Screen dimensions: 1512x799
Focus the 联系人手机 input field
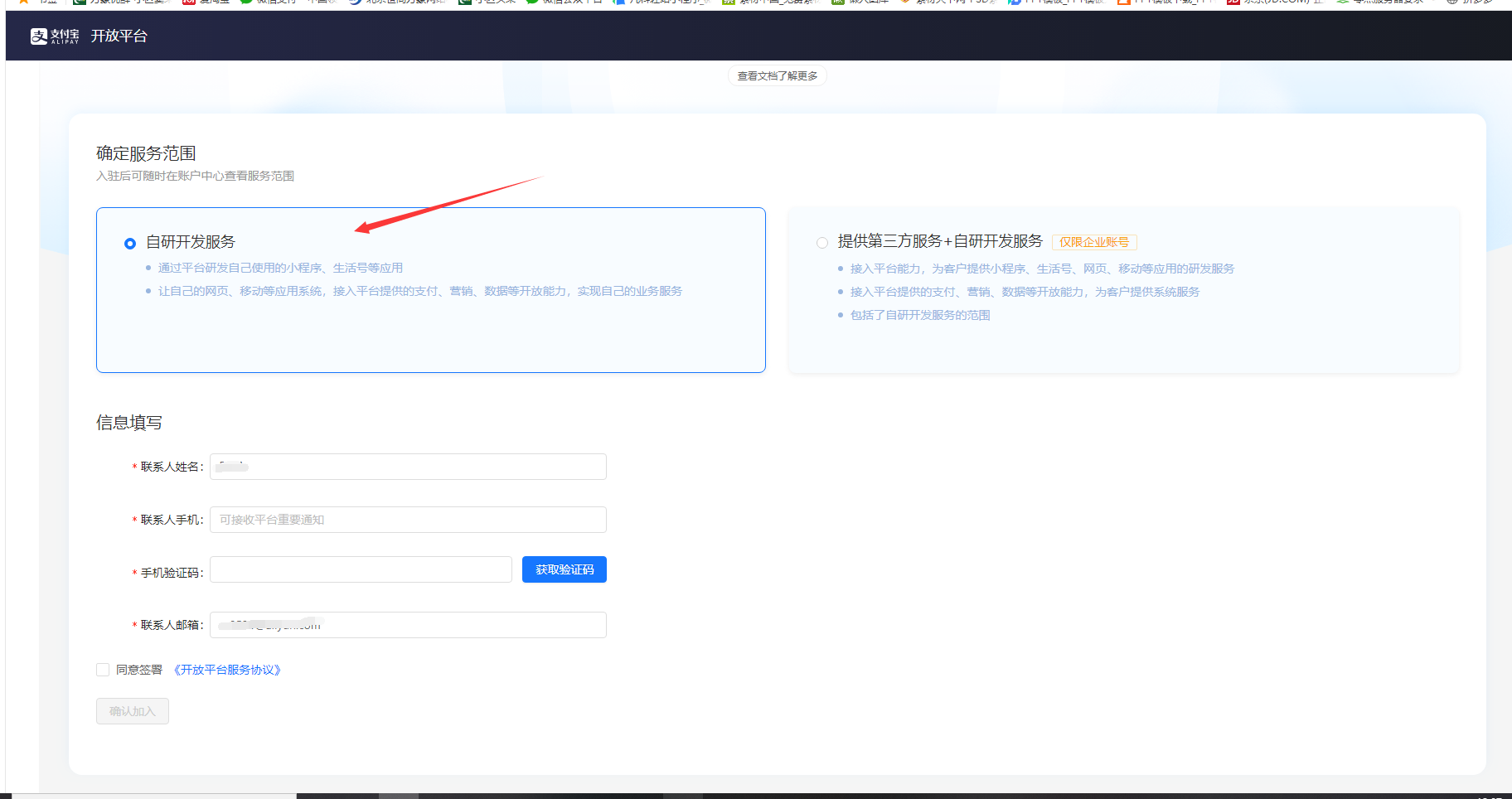click(408, 520)
